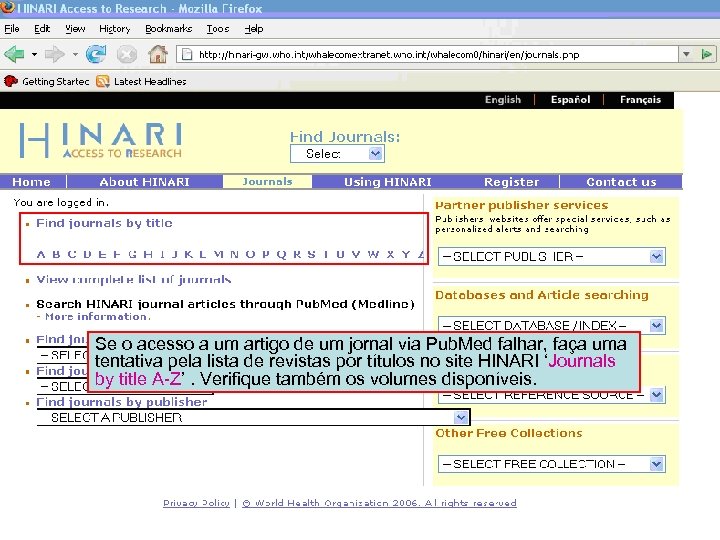Choose letter G in journal alphabet list
Image resolution: width=720 pixels, height=540 pixels.
pyautogui.click(x=132, y=254)
